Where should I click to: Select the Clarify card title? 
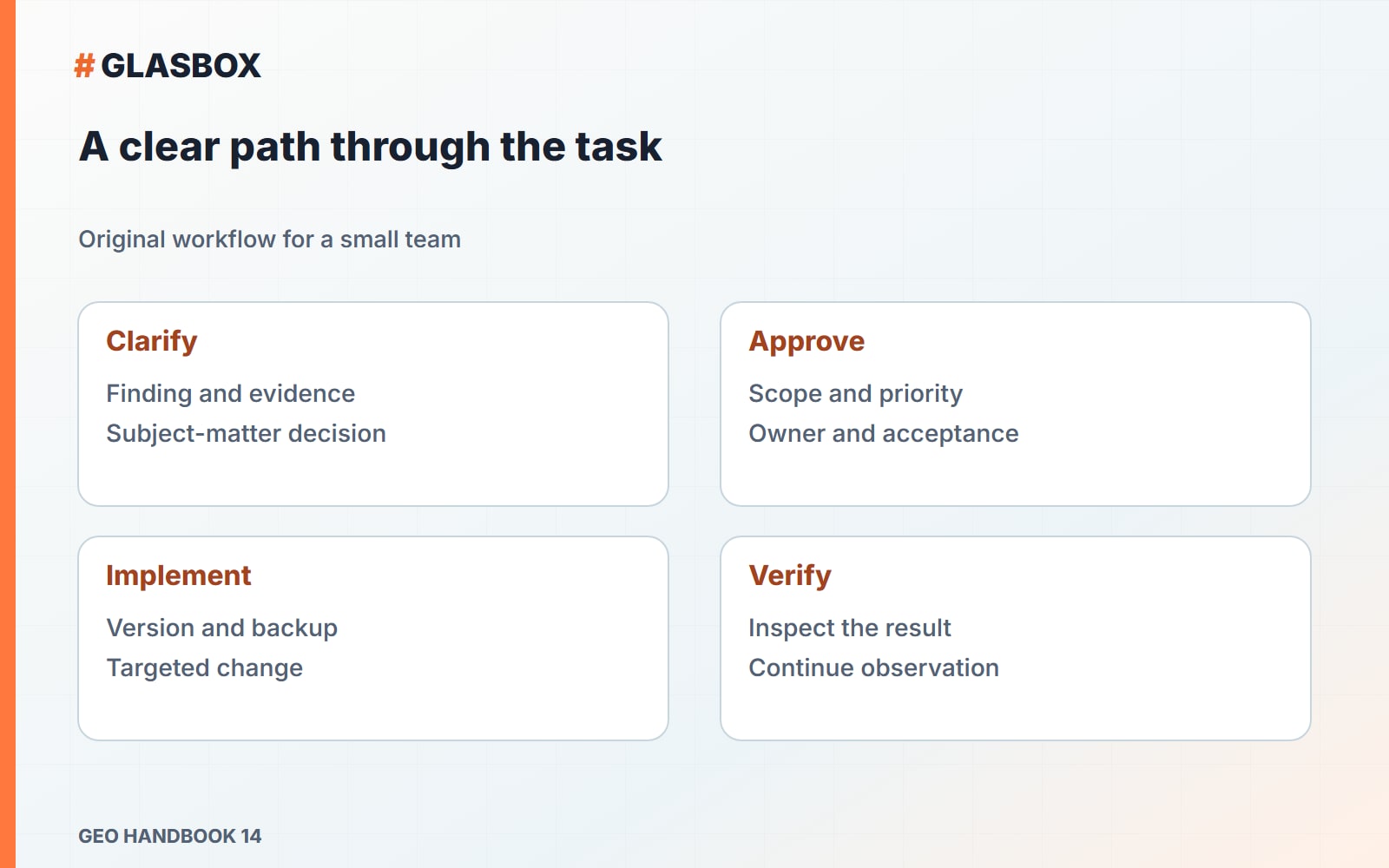[152, 341]
